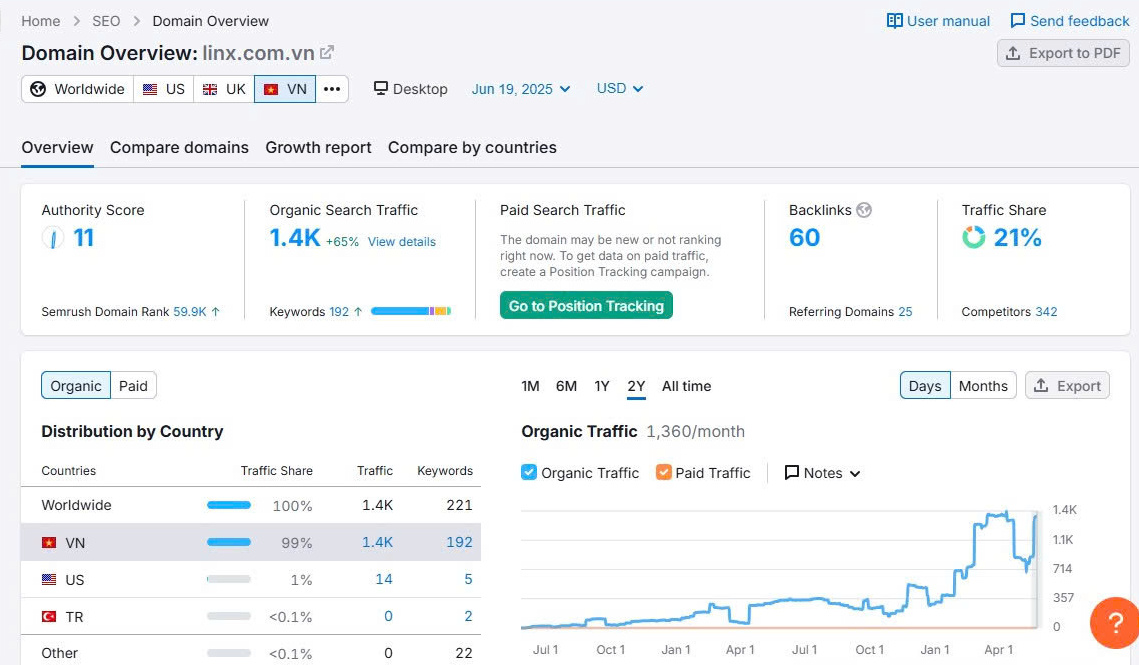
Task: Click the Worldwide database button
Action: pyautogui.click(x=78, y=89)
